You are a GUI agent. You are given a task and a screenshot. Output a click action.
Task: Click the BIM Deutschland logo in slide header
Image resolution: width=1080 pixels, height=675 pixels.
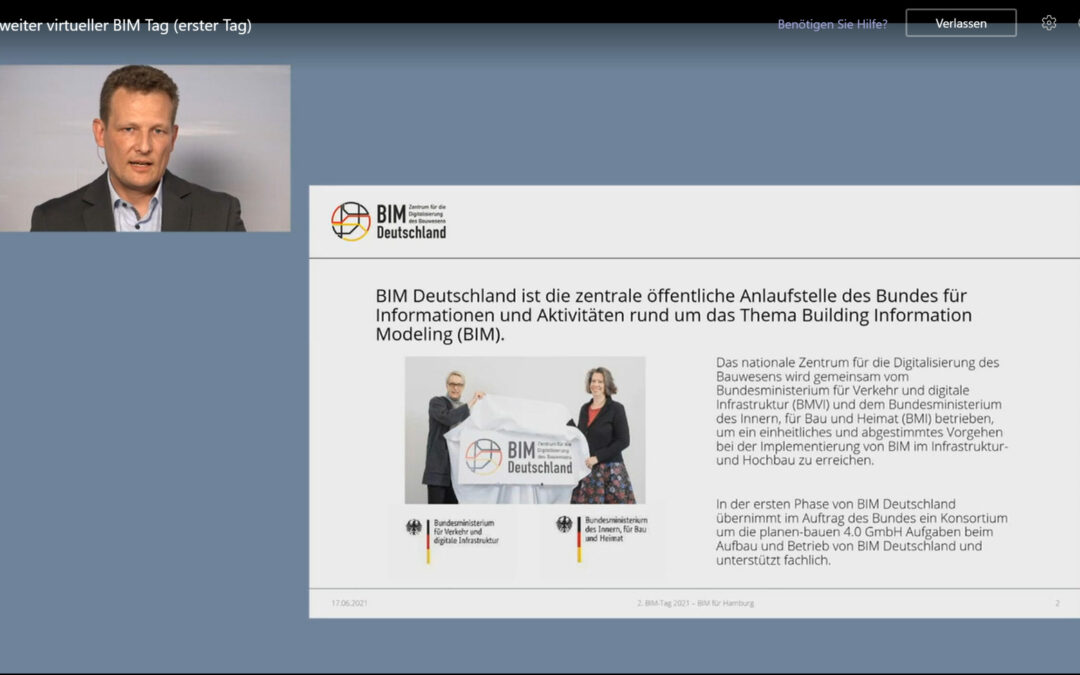point(388,221)
